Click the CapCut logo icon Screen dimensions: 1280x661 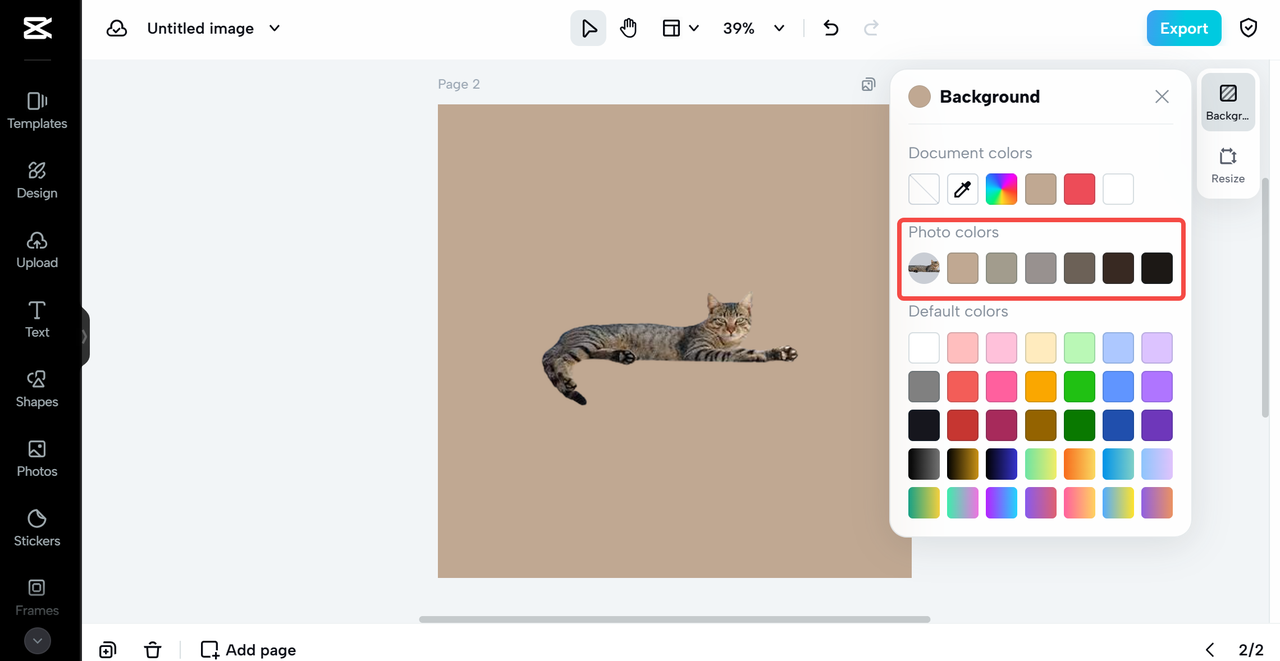point(37,28)
